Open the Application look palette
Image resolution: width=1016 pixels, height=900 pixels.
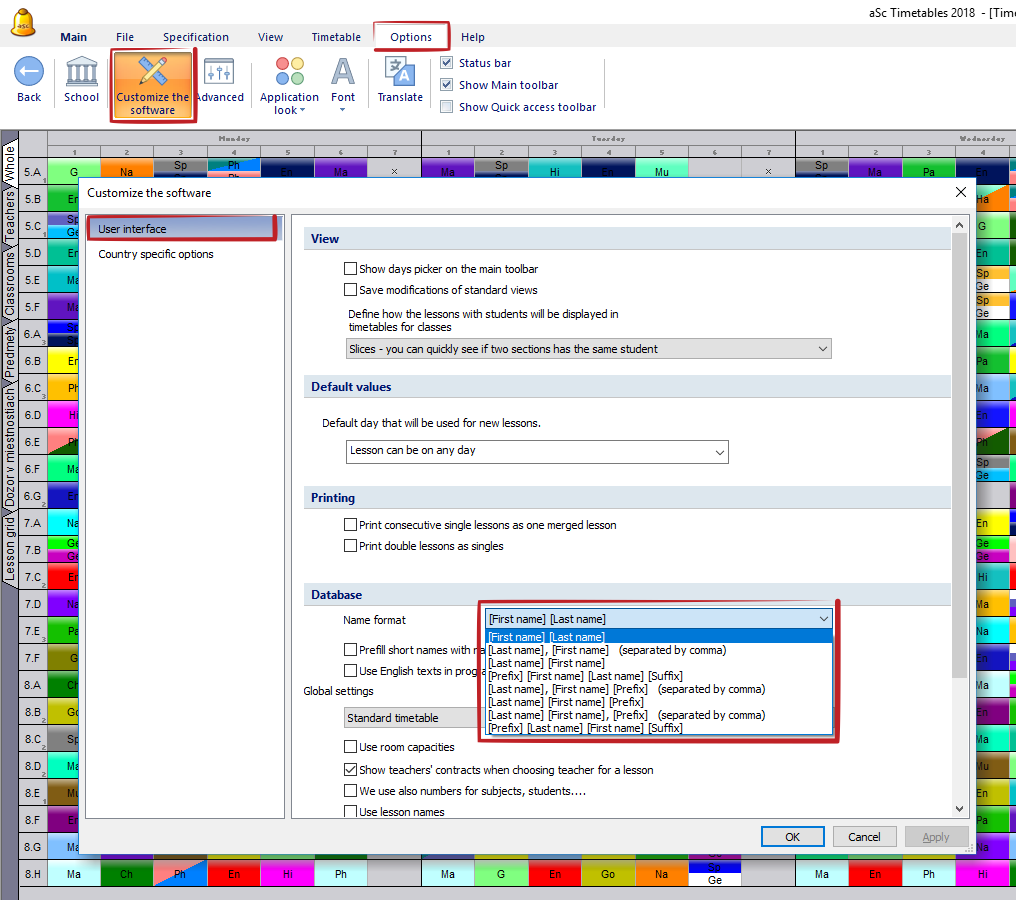[x=289, y=73]
